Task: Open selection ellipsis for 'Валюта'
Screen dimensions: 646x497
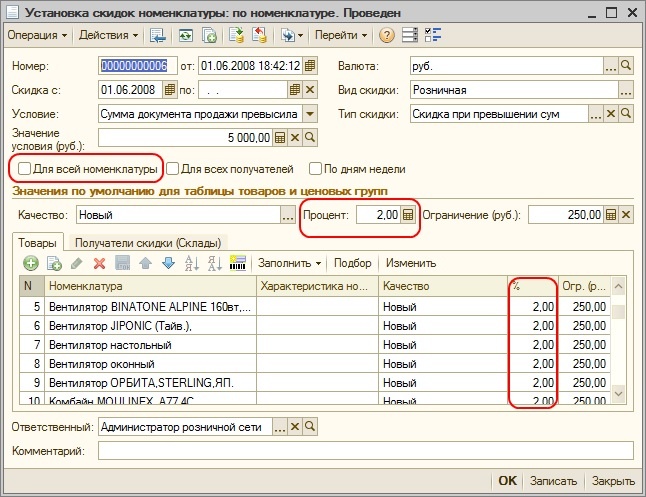Action: click(x=611, y=66)
